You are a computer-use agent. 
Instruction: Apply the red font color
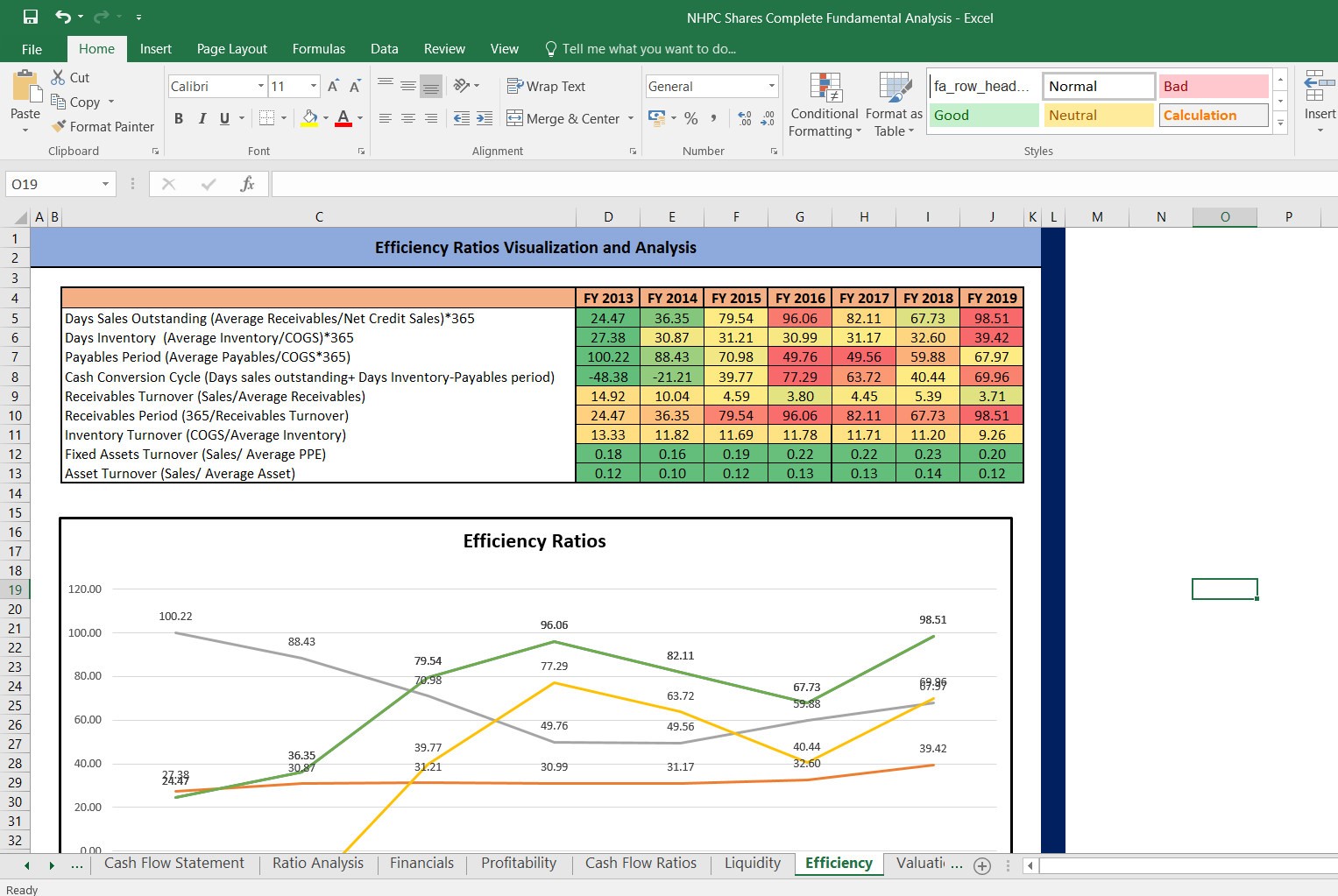click(x=343, y=118)
